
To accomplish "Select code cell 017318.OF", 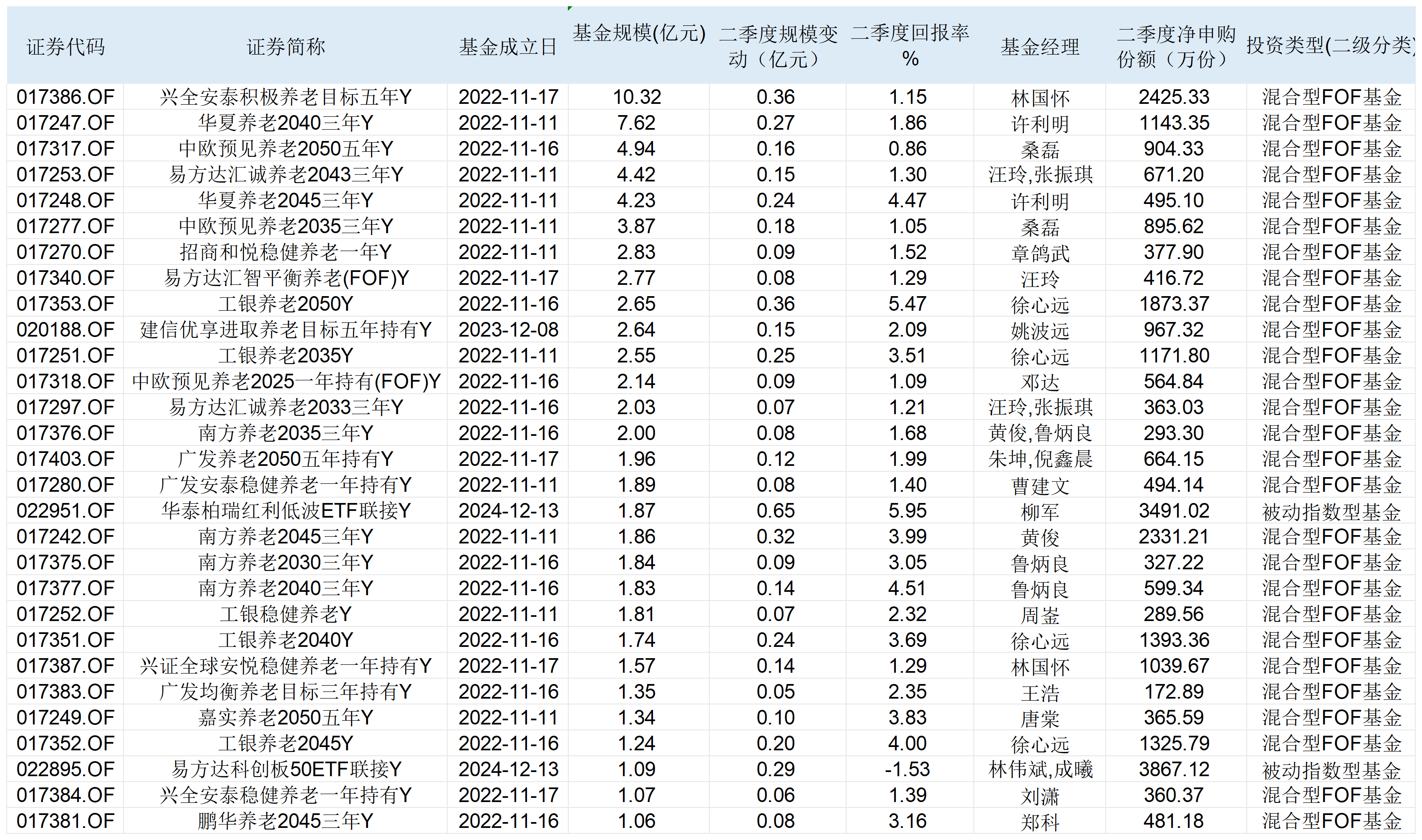I will tap(66, 382).
